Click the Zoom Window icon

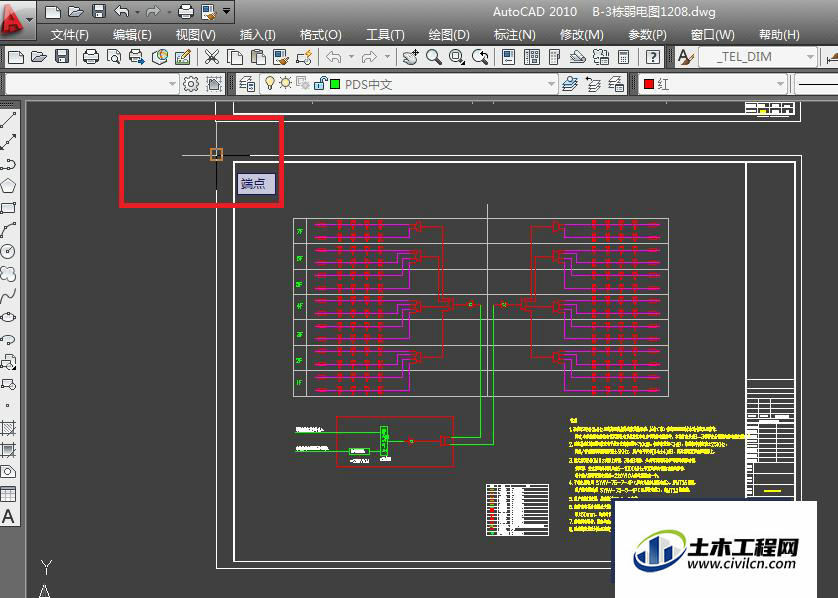click(456, 57)
